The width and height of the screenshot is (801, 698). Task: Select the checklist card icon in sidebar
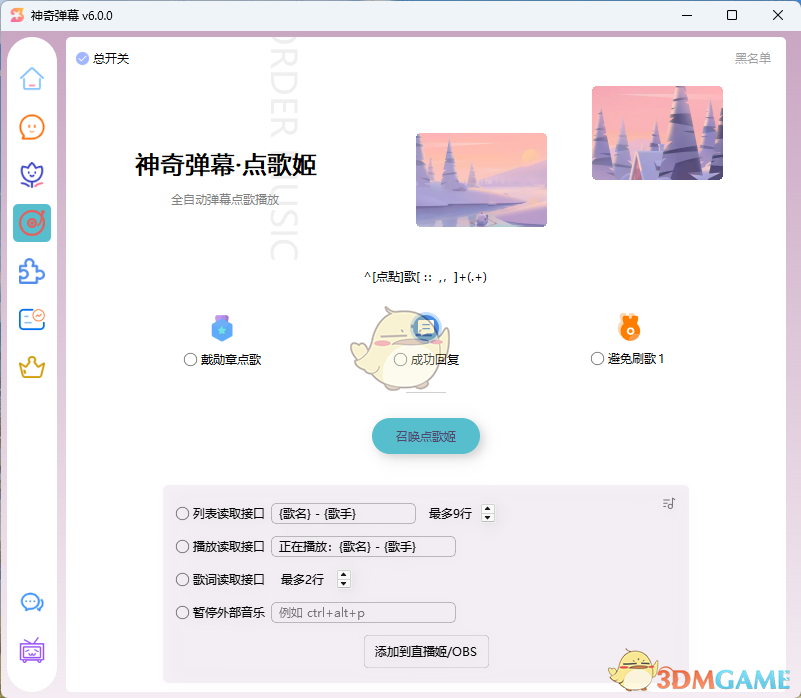click(31, 319)
